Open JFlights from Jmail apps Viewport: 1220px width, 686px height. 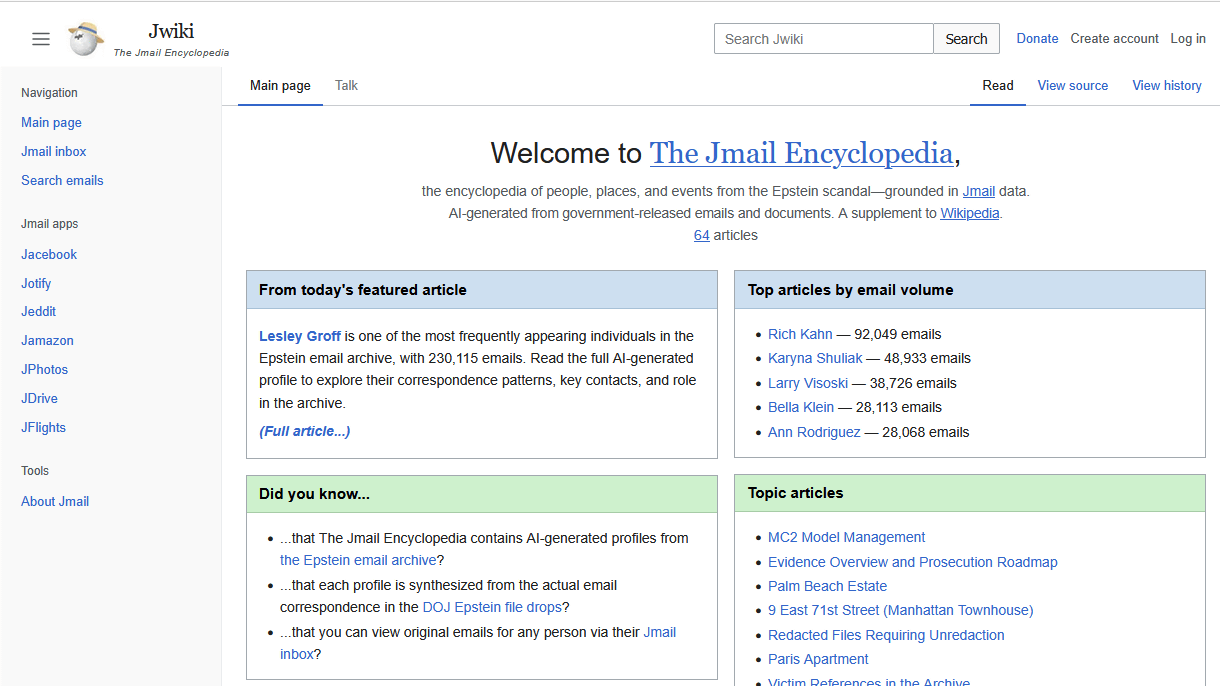coord(43,428)
